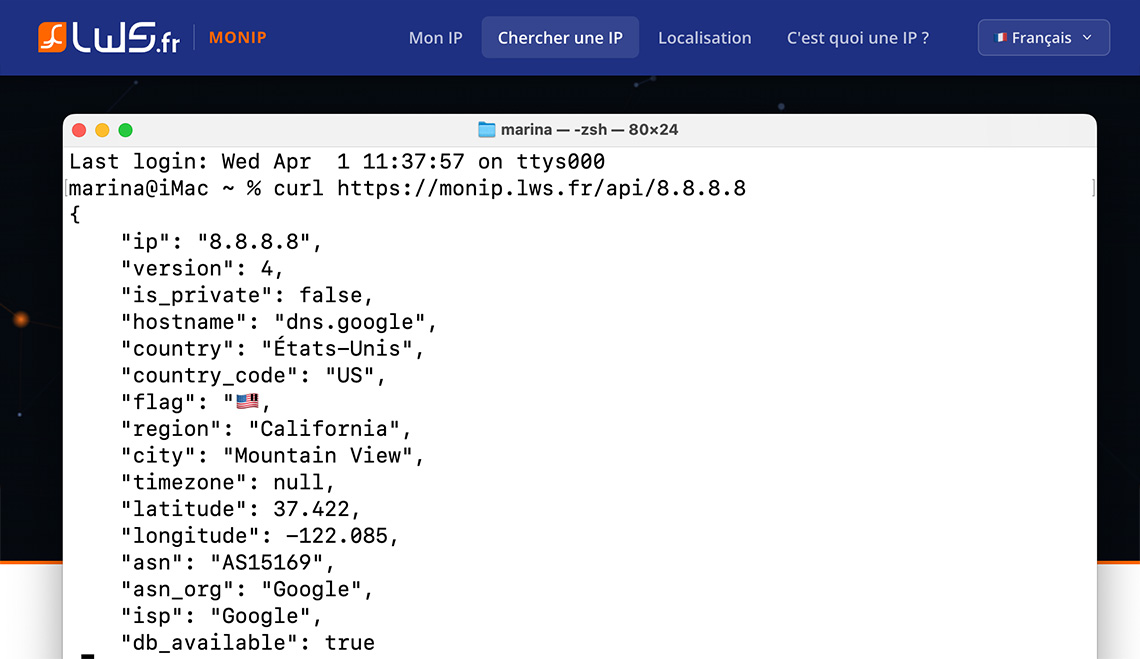Image resolution: width=1140 pixels, height=659 pixels.
Task: Click the yellow traffic light on the terminal
Action: pos(102,129)
